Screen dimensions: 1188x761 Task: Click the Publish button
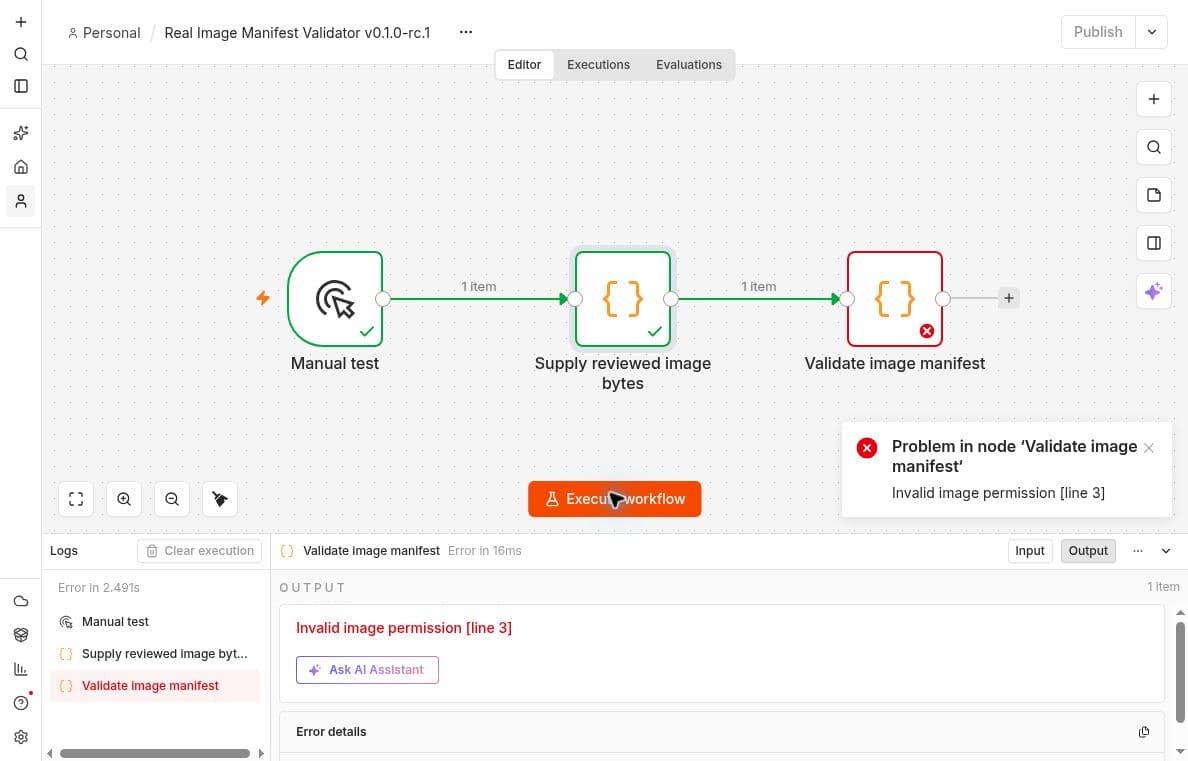tap(1098, 32)
